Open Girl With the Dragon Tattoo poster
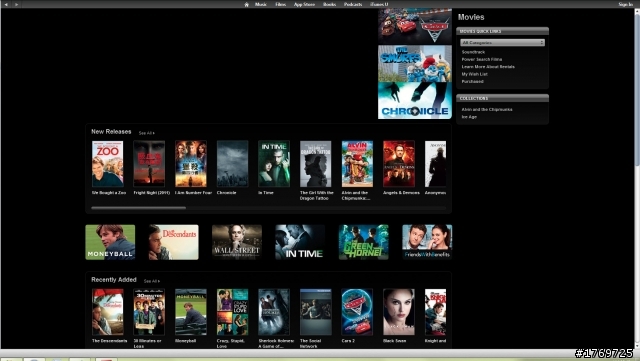Screen dimensions: 640x361 coord(316,164)
